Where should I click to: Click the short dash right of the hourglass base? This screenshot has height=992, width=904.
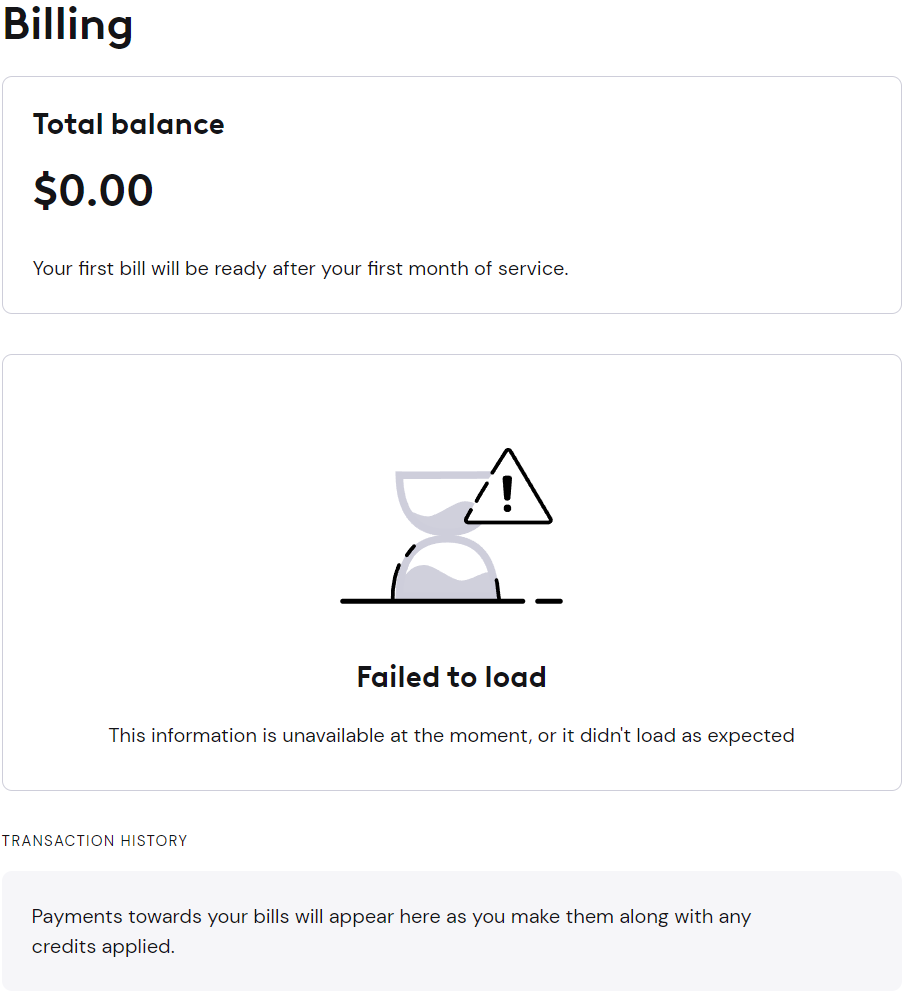pyautogui.click(x=549, y=601)
